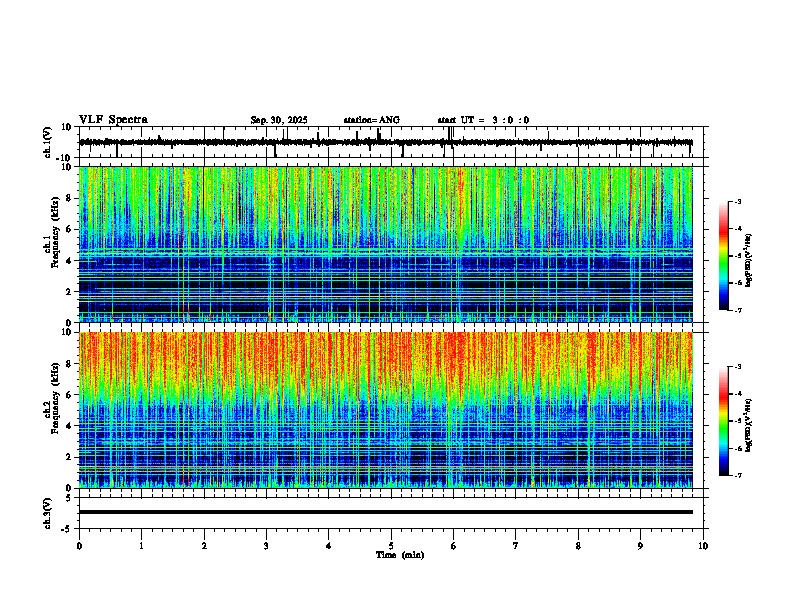Click the "5" tick on ch.3(V) axis
The image size is (792, 612).
(69, 497)
